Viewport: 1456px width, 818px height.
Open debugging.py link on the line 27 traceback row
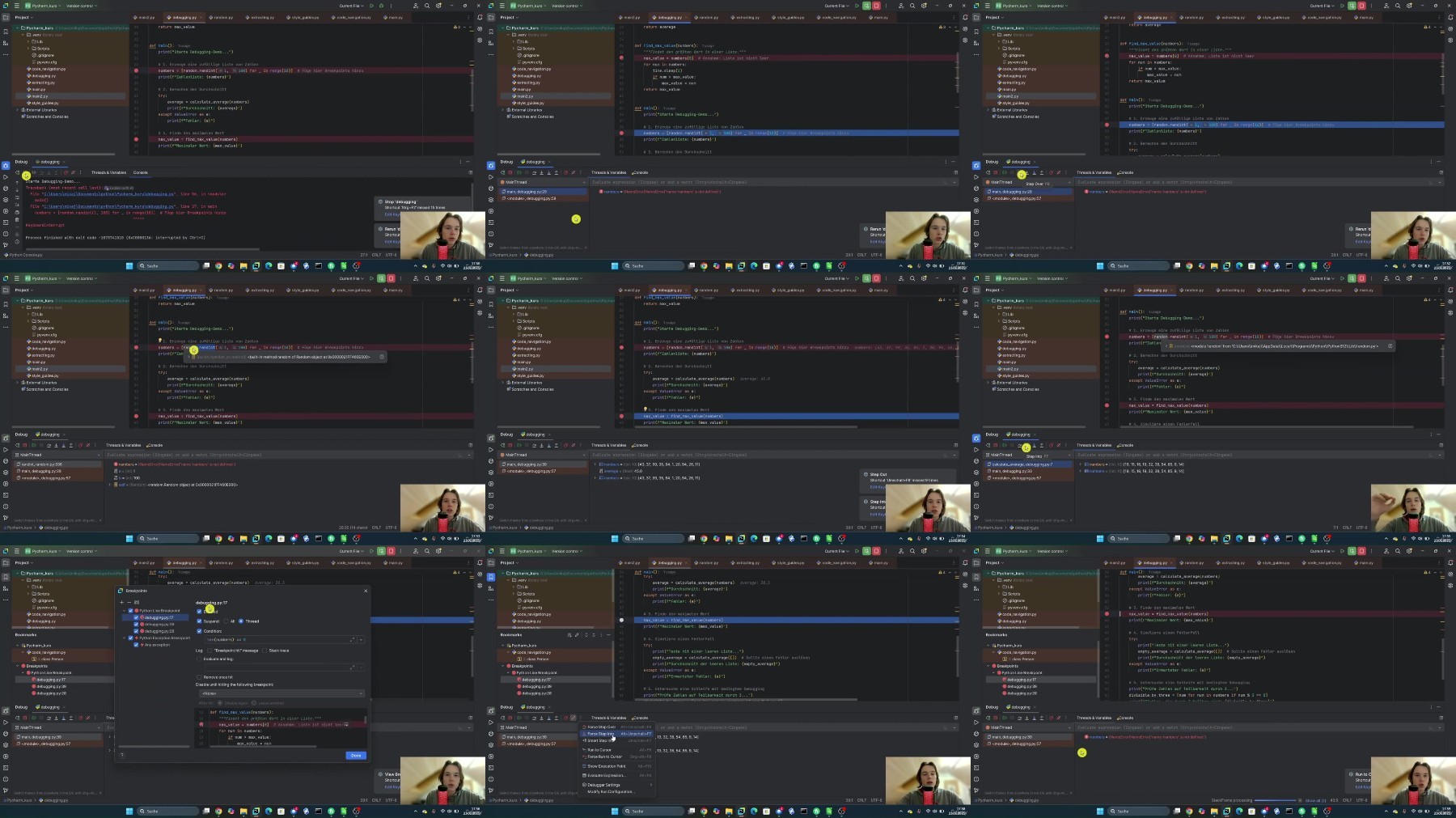[108, 206]
